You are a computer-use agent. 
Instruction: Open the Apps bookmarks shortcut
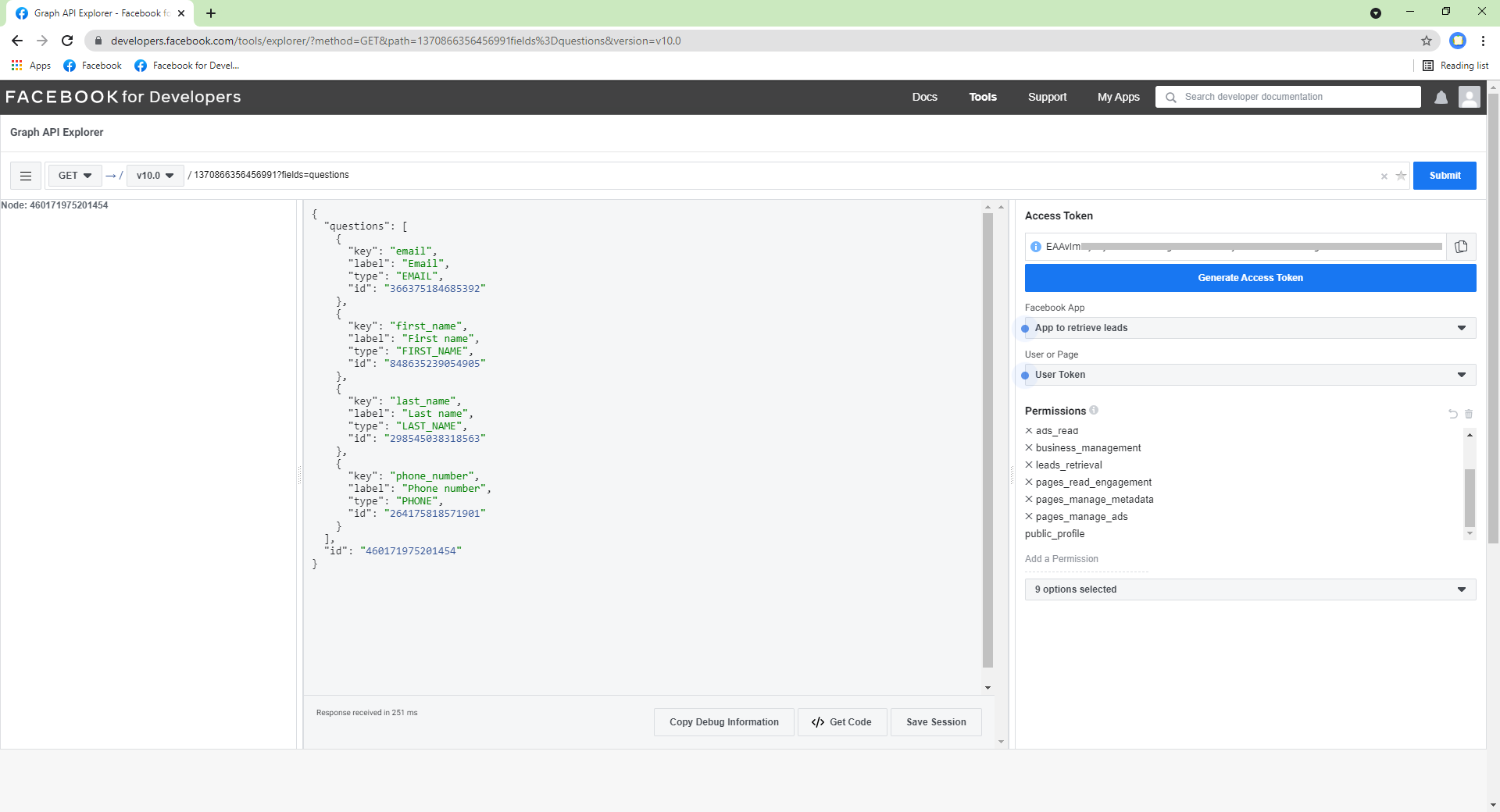pos(31,66)
